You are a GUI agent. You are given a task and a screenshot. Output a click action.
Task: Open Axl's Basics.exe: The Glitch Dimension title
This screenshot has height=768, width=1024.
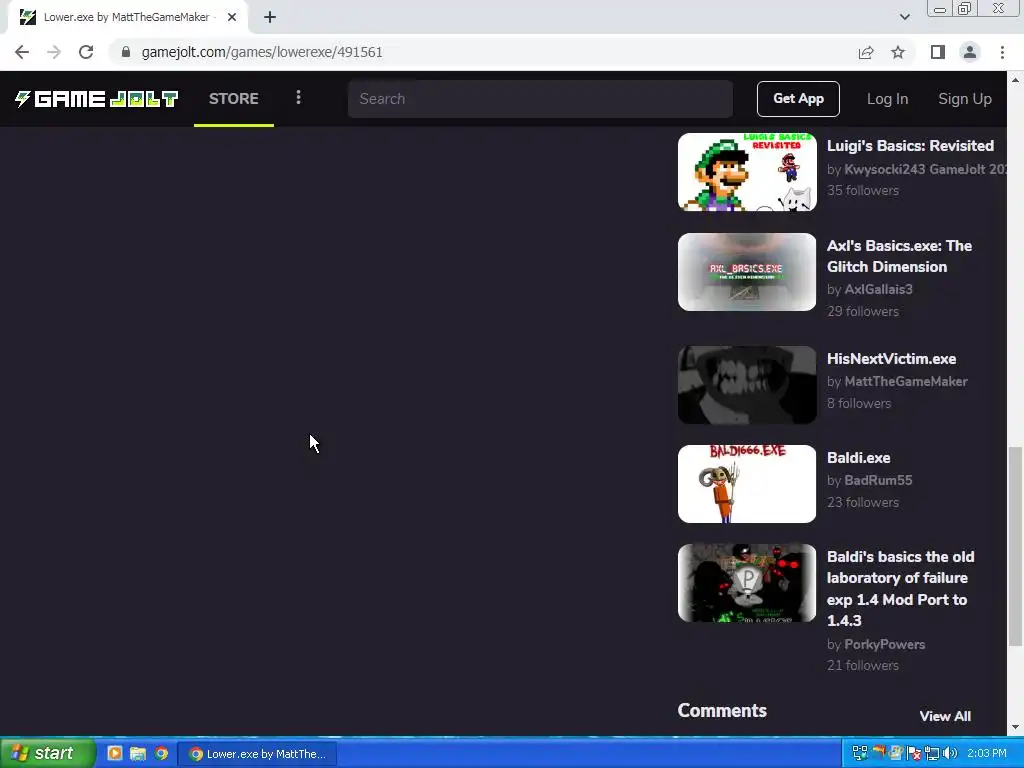coord(899,256)
